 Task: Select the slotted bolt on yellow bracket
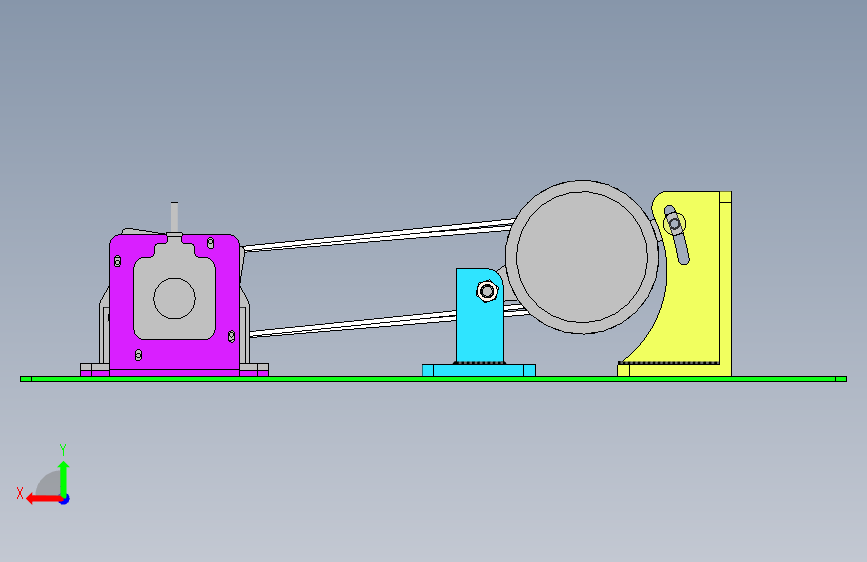tap(675, 224)
